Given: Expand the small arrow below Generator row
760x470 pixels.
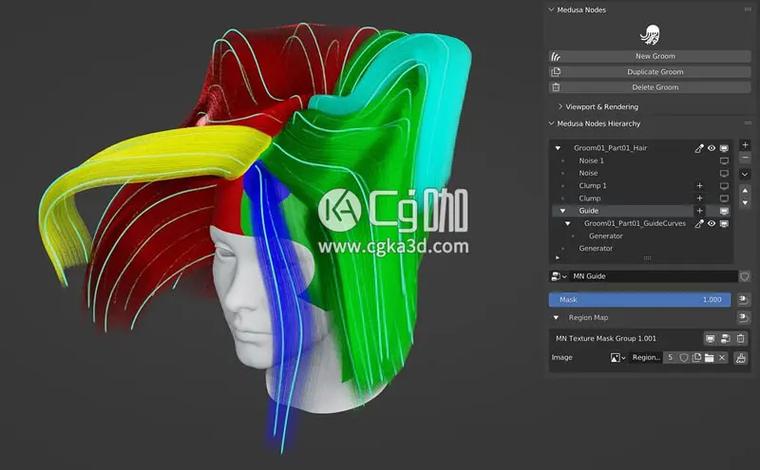Looking at the screenshot, I should click(557, 258).
